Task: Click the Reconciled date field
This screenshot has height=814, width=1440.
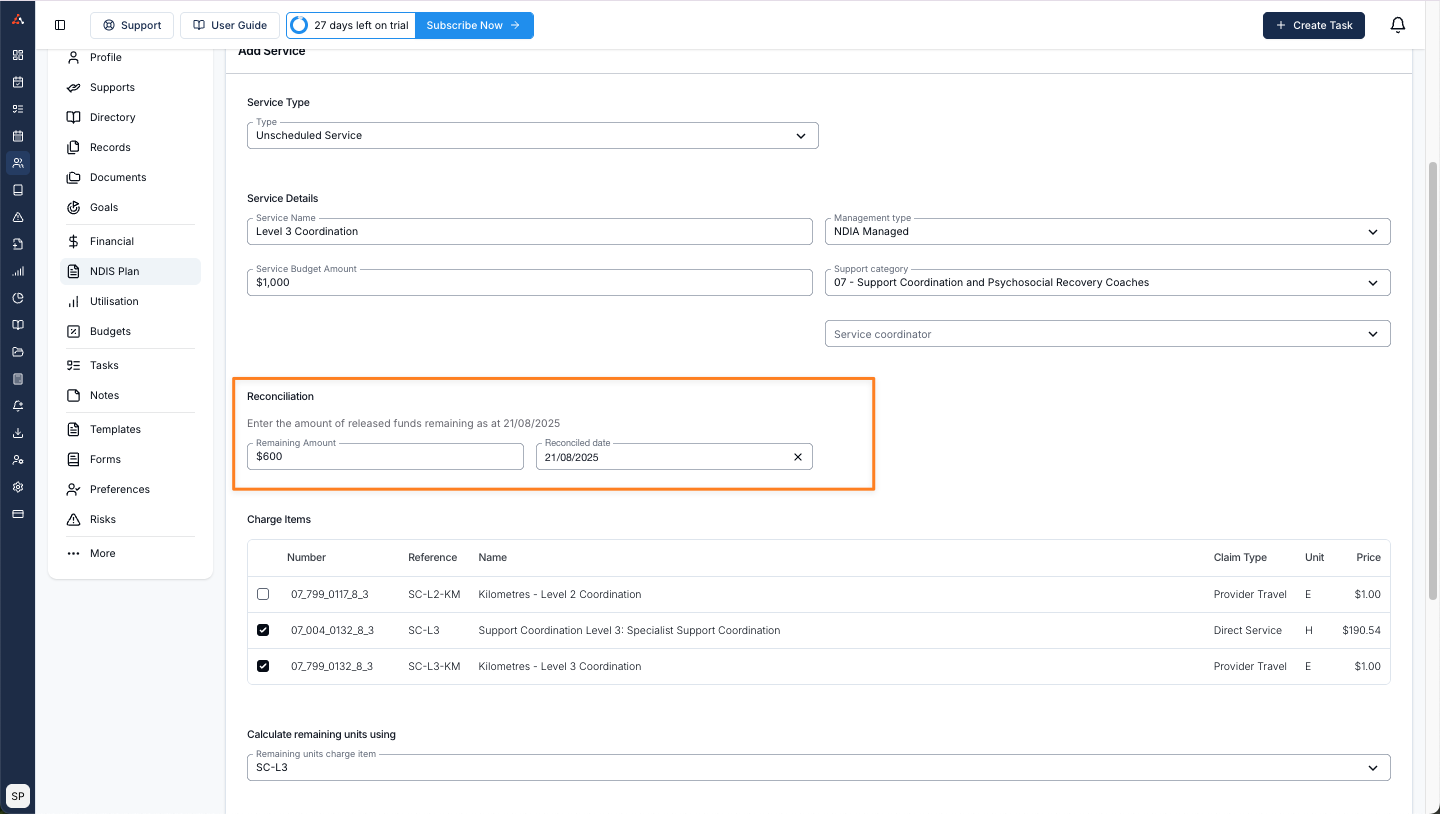Action: 674,457
